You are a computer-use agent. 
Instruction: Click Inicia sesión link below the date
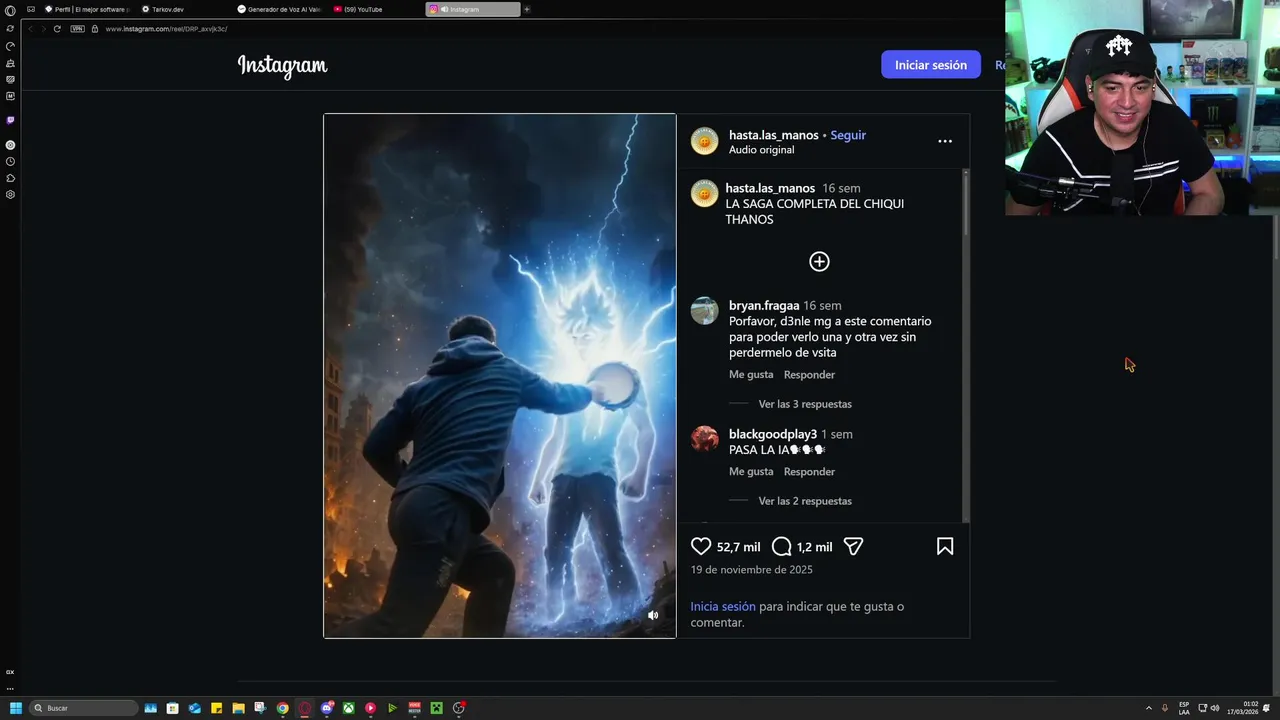[x=723, y=607]
